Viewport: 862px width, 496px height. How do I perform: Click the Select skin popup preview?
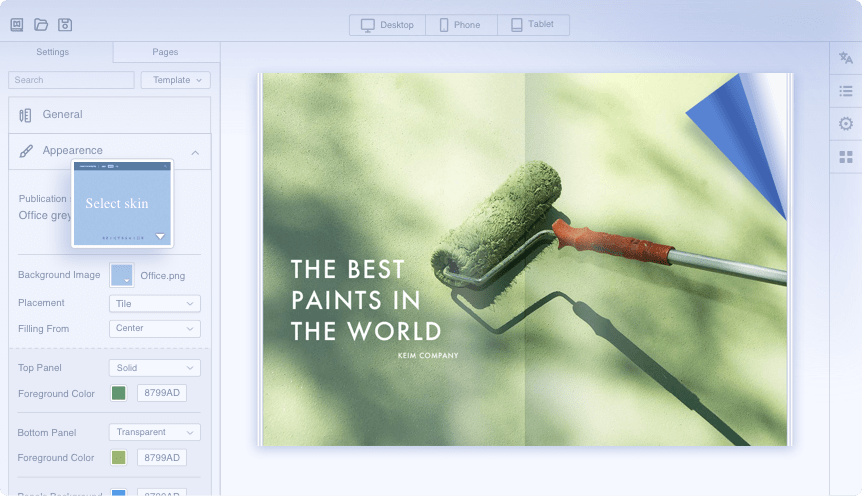coord(122,203)
